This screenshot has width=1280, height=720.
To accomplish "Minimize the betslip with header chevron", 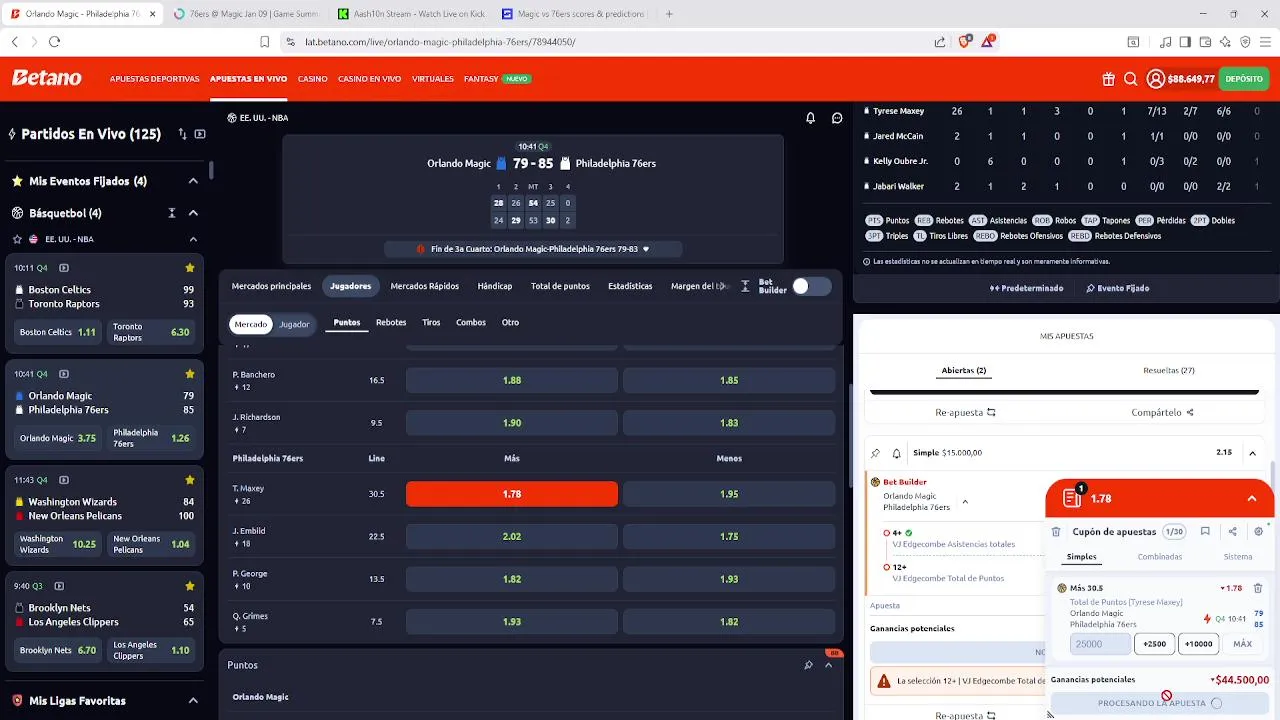I will tap(1252, 498).
